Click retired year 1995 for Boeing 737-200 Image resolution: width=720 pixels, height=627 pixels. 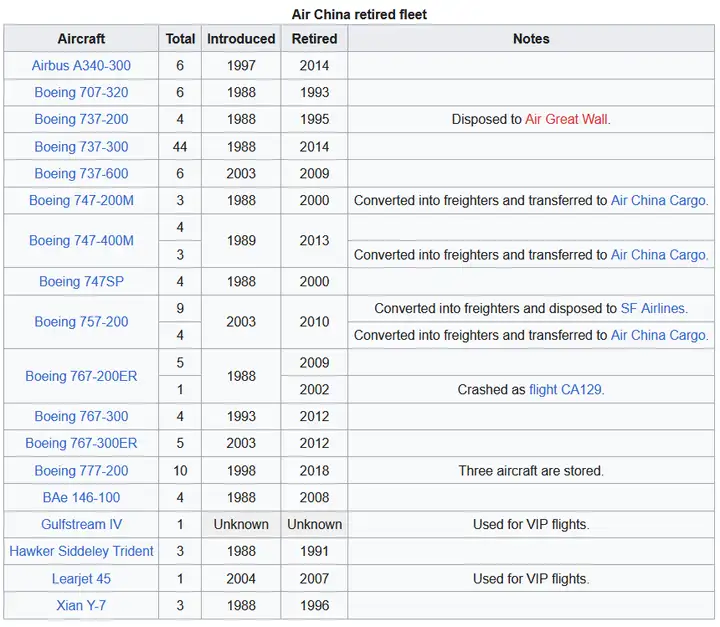coord(315,119)
